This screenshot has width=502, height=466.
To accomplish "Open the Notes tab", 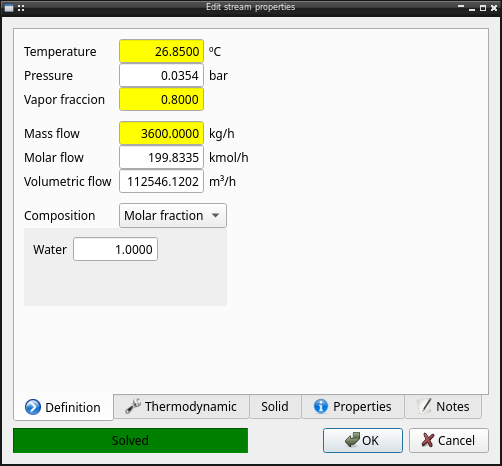I will tap(443, 406).
